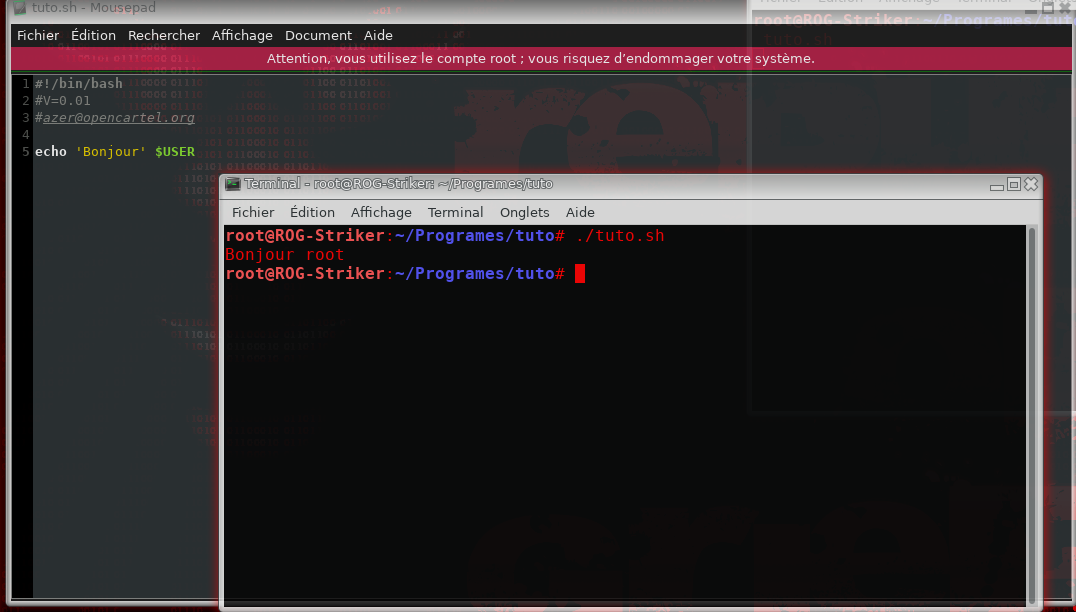
Task: Open Rechercher menu in Mousepad
Action: tap(164, 36)
